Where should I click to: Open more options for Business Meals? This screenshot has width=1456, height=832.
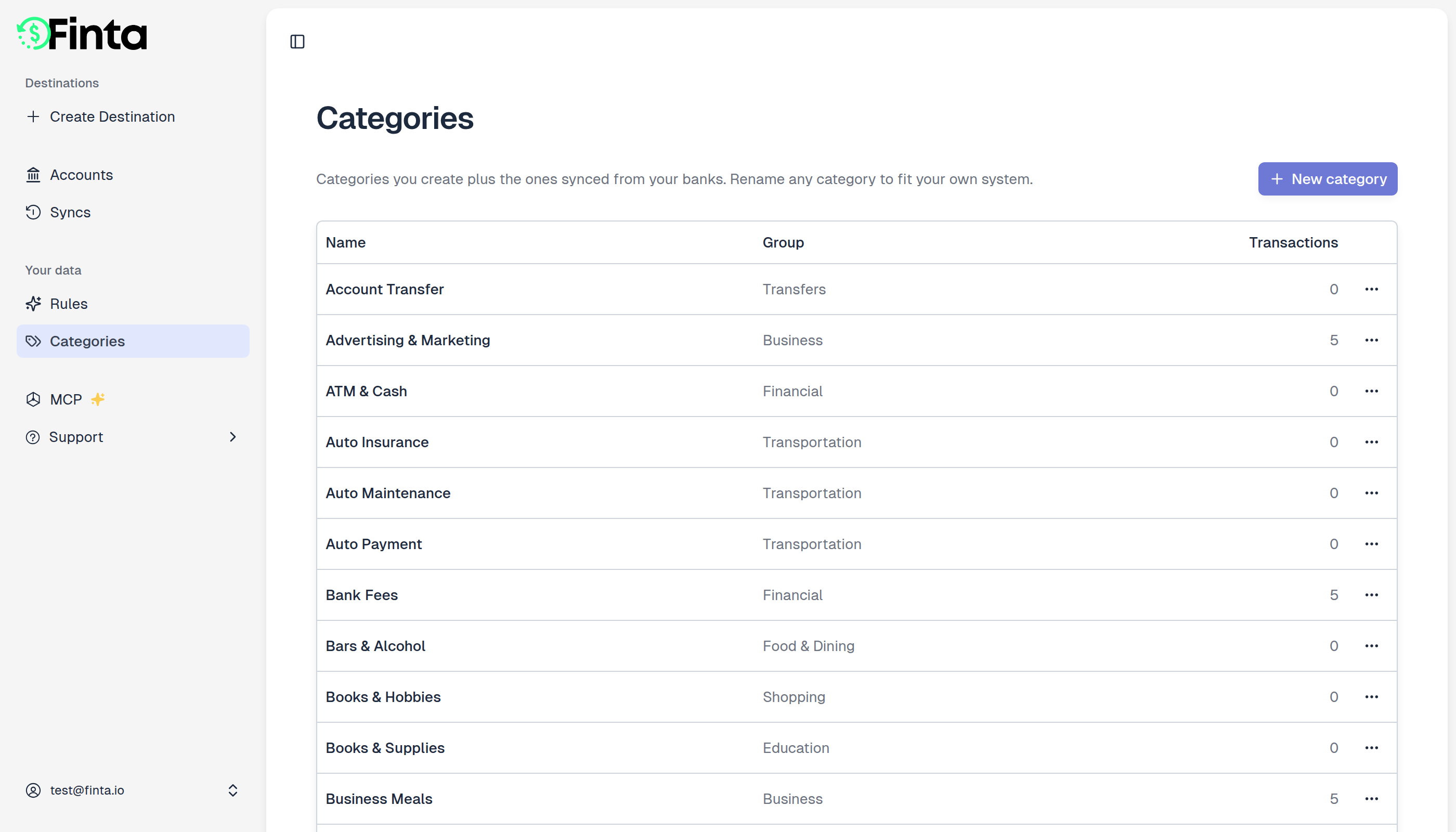pyautogui.click(x=1371, y=798)
